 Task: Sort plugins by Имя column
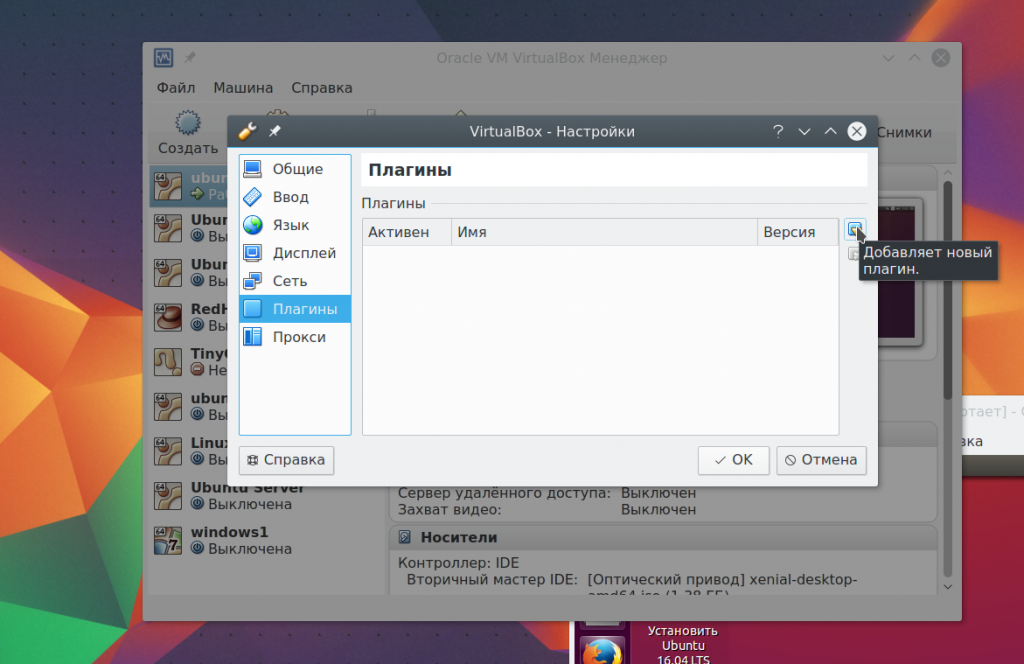pyautogui.click(x=604, y=232)
